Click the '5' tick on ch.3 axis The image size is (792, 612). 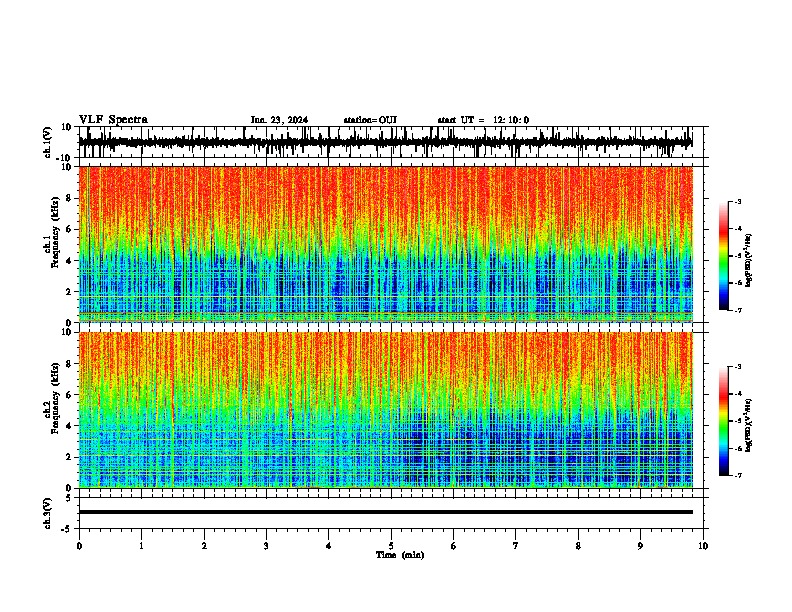69,498
